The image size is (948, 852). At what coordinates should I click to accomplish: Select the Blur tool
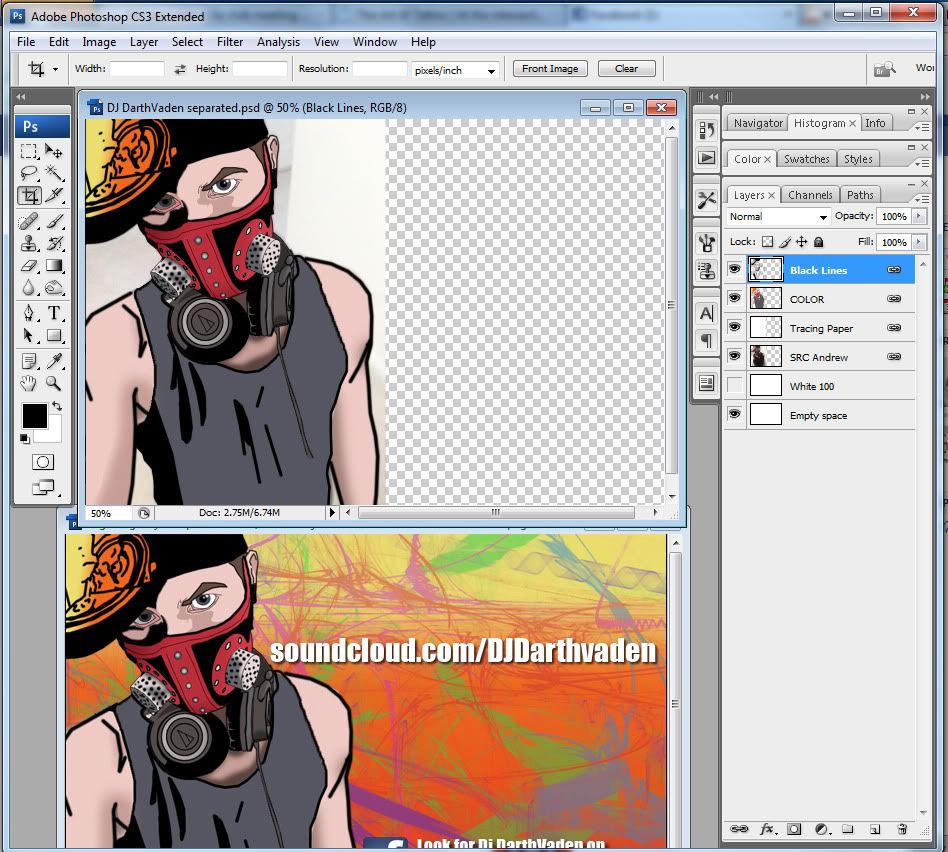28,288
